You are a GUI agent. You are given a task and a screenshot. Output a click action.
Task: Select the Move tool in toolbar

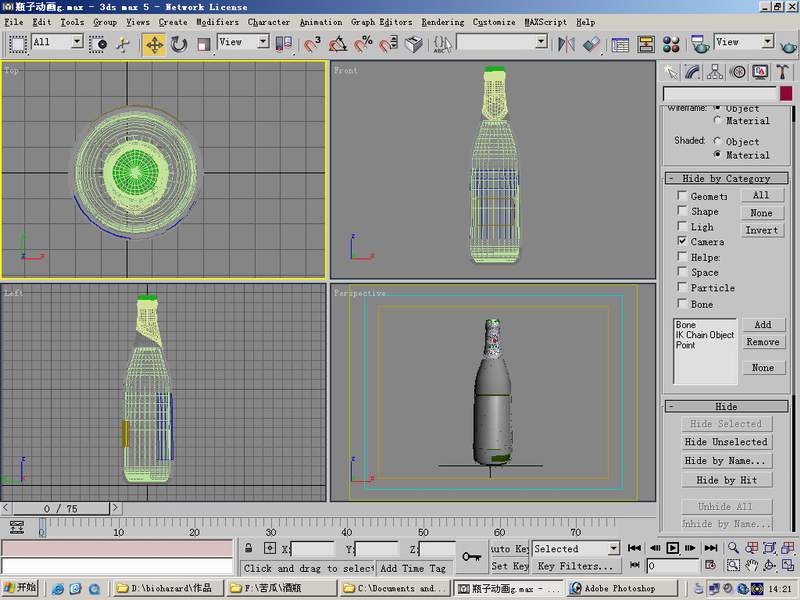coord(154,44)
